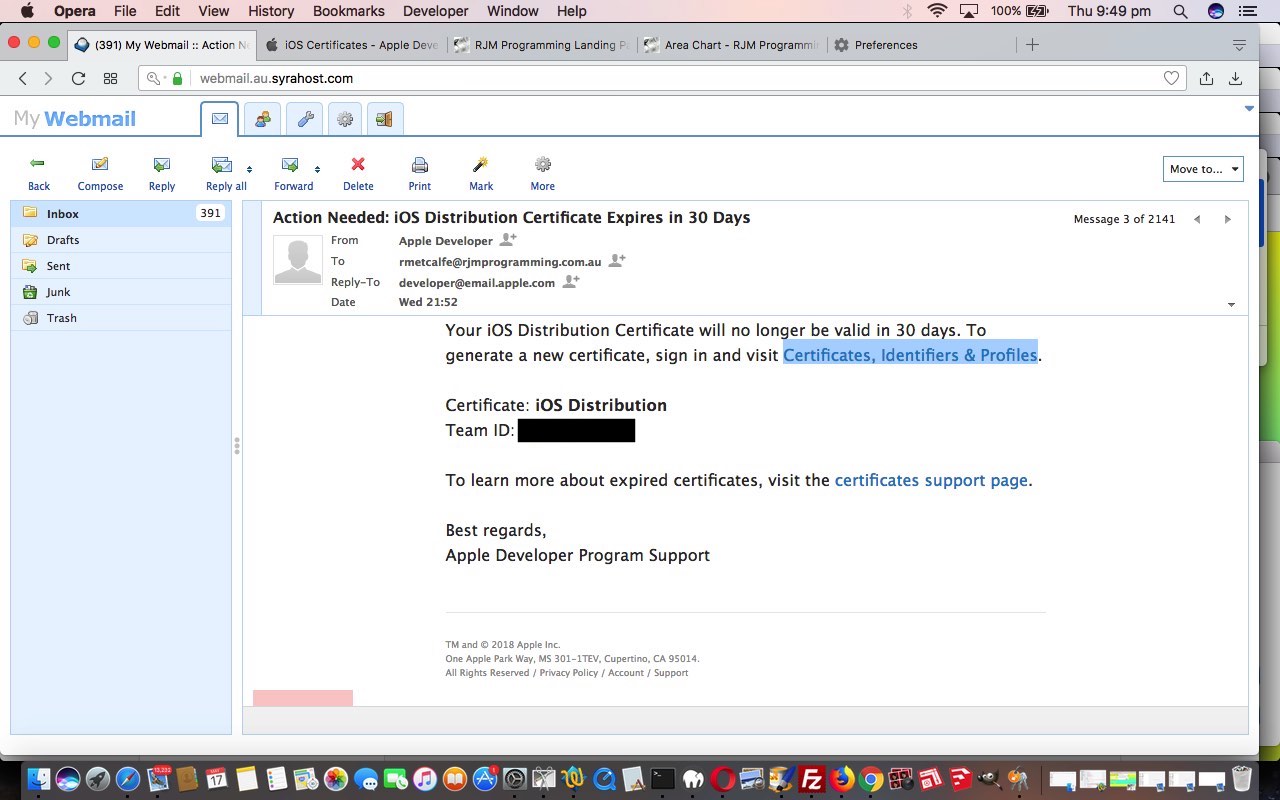Viewport: 1280px width, 800px height.
Task: Go to the next message arrow
Action: 1227,219
